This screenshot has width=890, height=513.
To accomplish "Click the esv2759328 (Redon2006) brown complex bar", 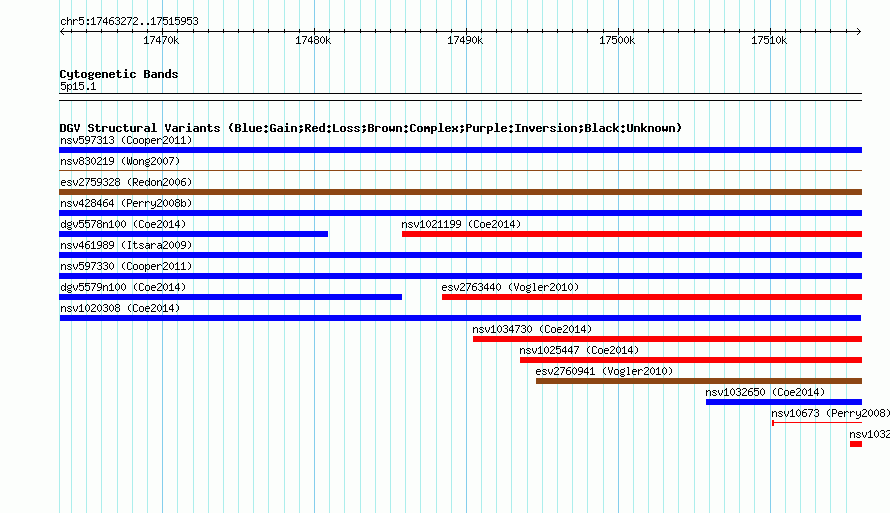I will [460, 192].
